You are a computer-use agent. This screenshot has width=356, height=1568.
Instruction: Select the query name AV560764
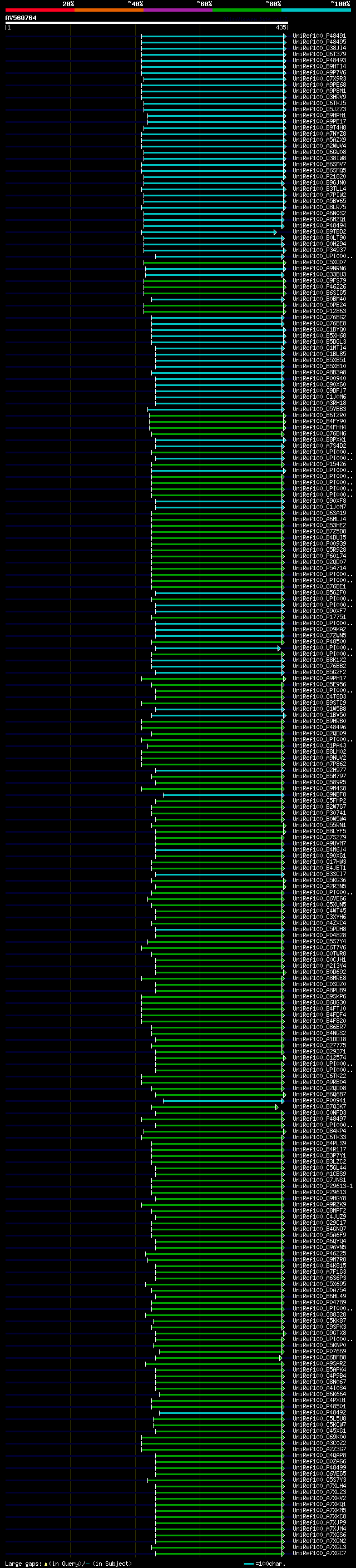click(21, 18)
